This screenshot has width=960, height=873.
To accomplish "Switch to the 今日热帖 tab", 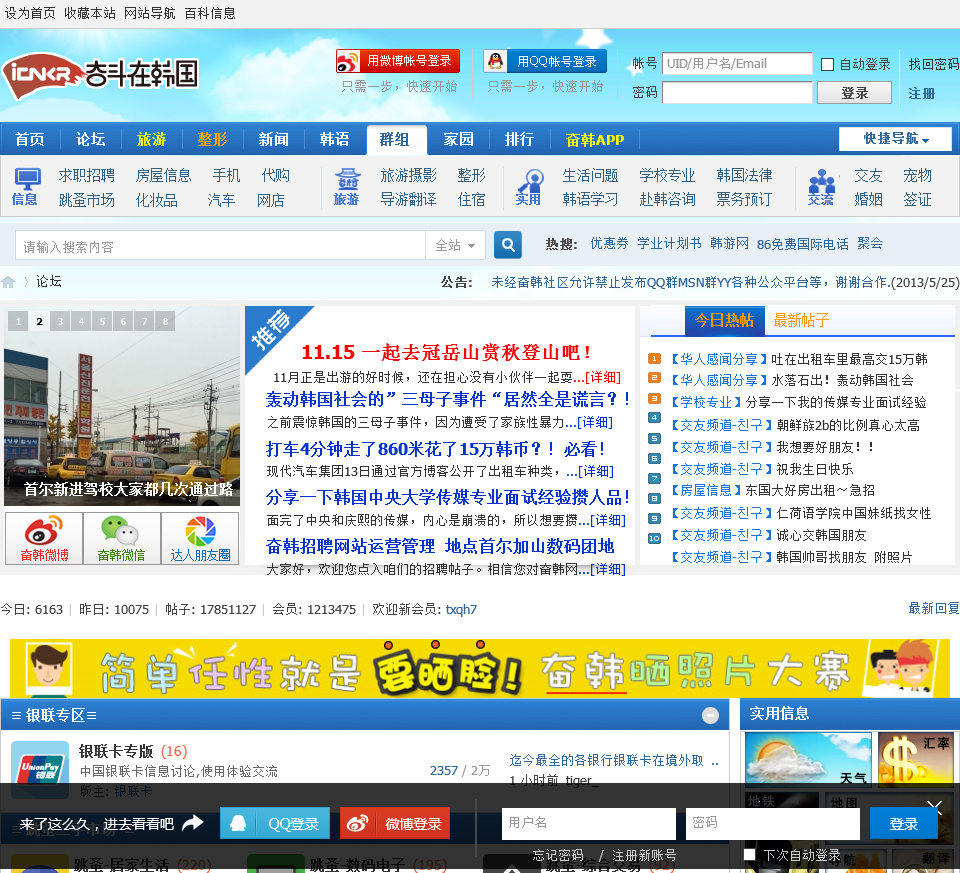I will point(724,320).
